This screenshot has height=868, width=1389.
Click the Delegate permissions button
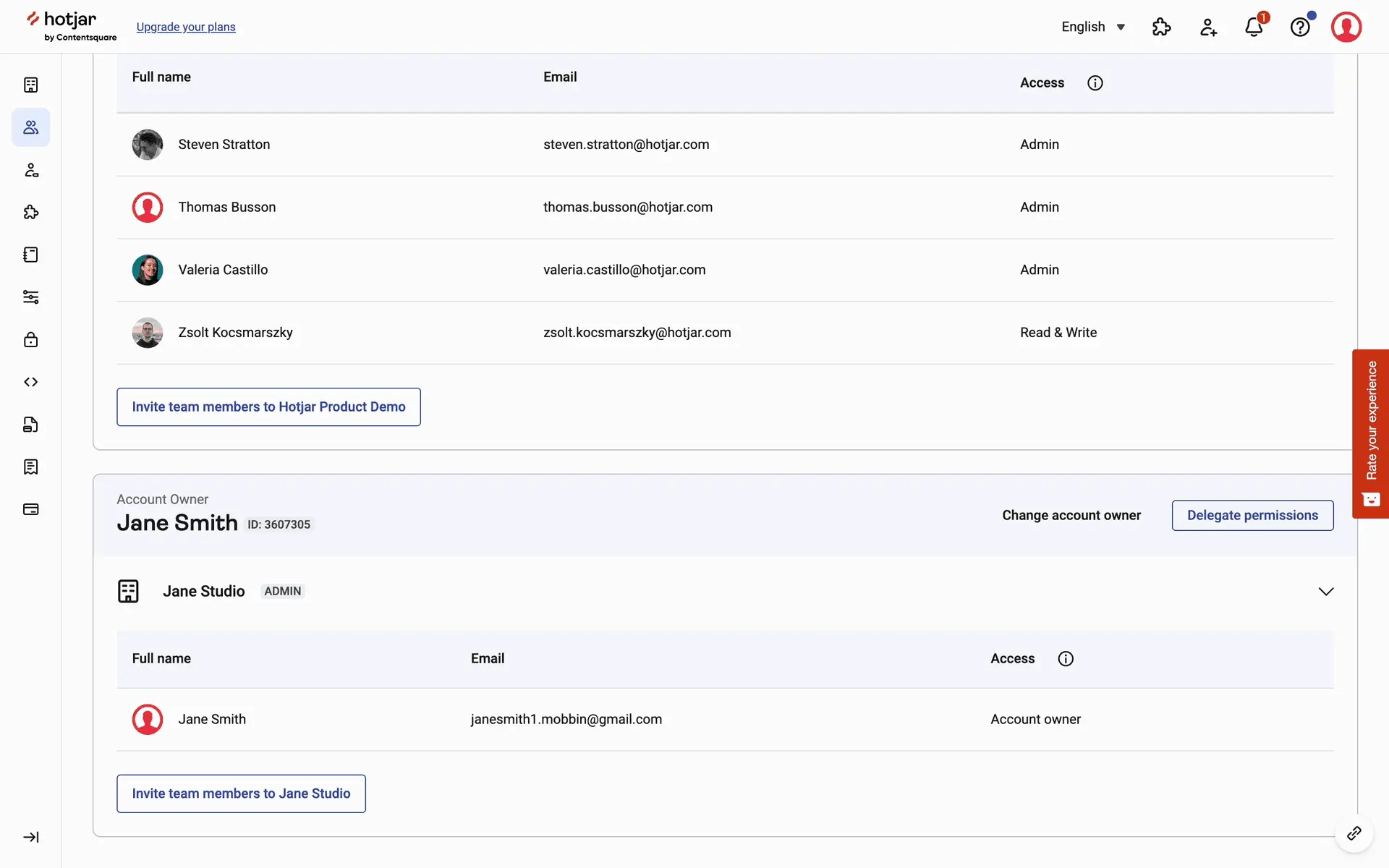point(1252,516)
